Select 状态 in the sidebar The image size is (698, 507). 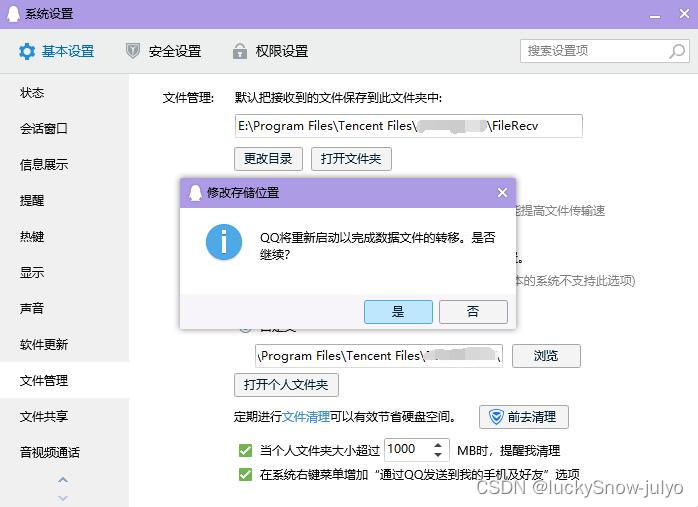65,93
